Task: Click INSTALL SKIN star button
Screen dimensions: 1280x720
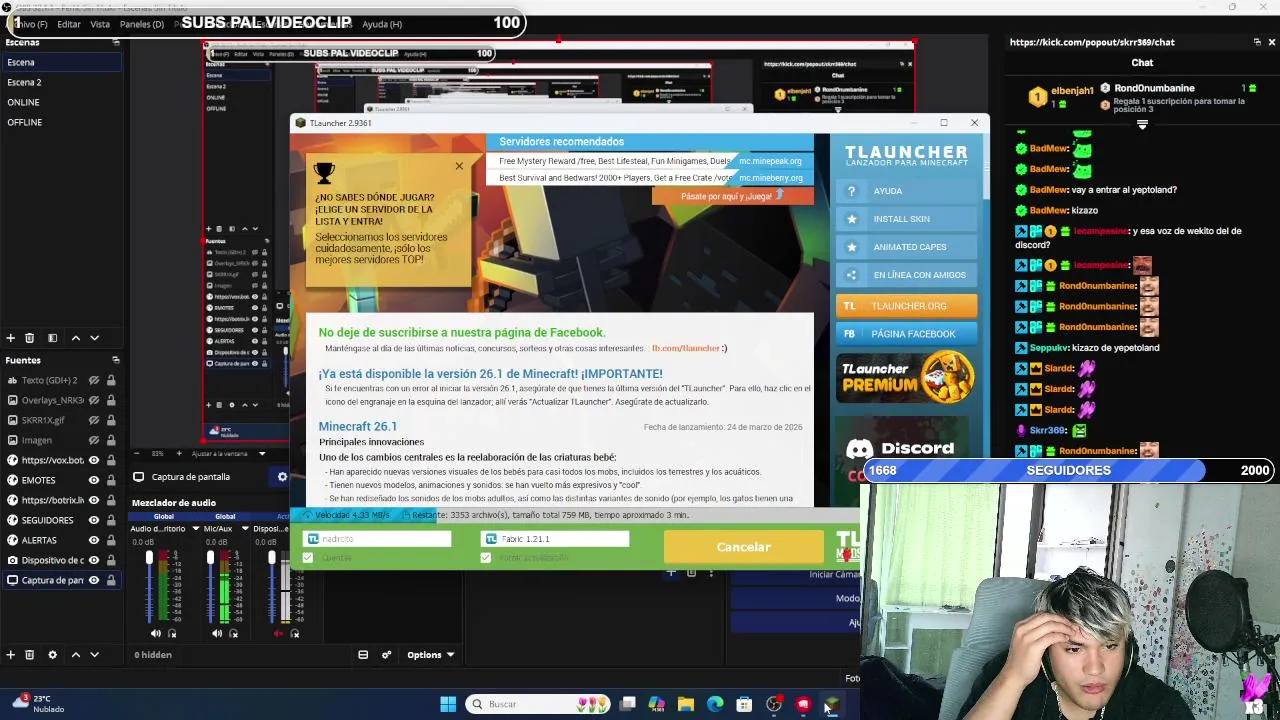Action: [907, 219]
